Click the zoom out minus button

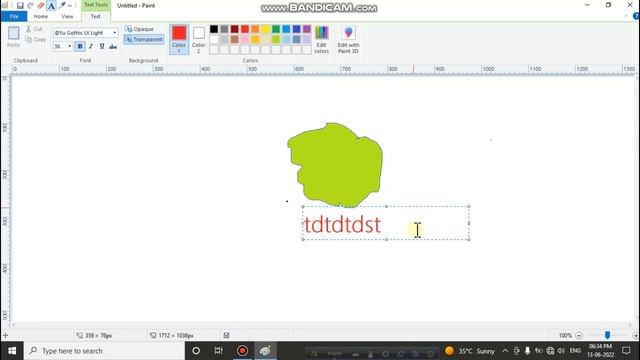[x=579, y=336]
